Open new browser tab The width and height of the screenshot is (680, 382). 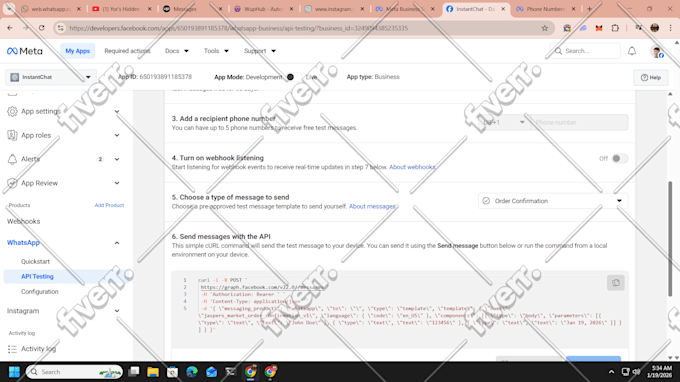point(589,9)
